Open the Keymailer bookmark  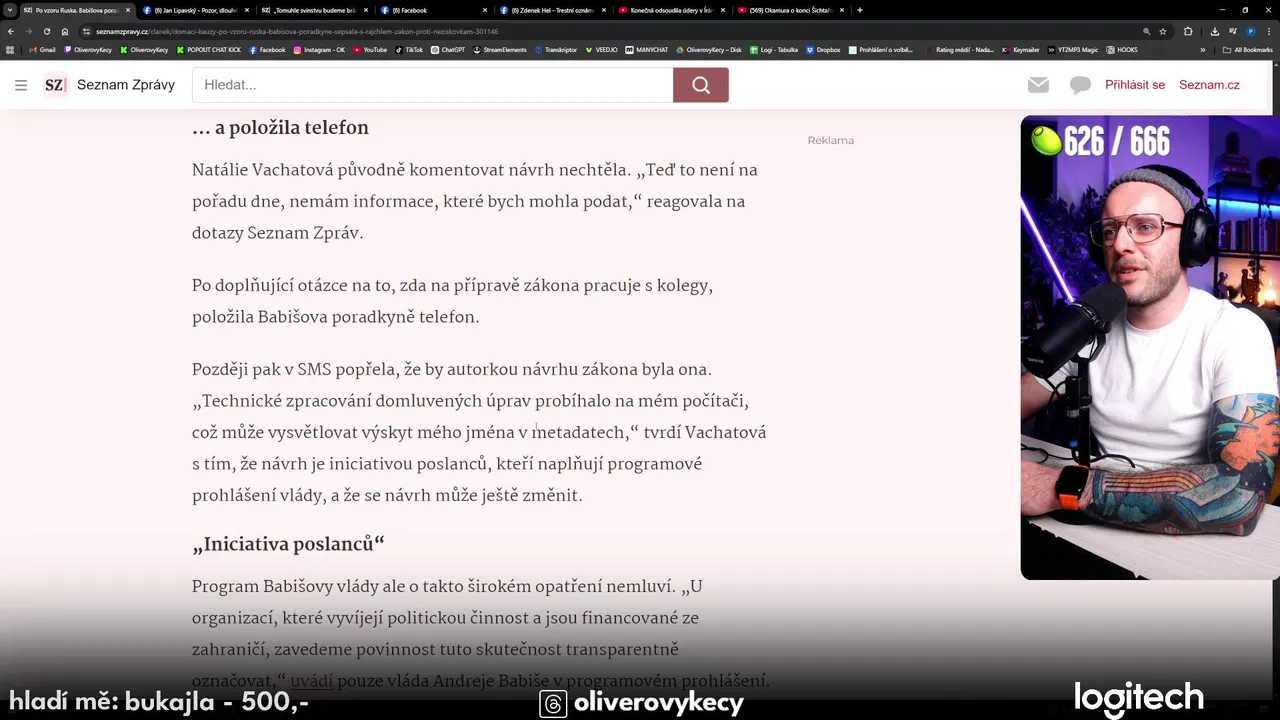tap(1021, 49)
